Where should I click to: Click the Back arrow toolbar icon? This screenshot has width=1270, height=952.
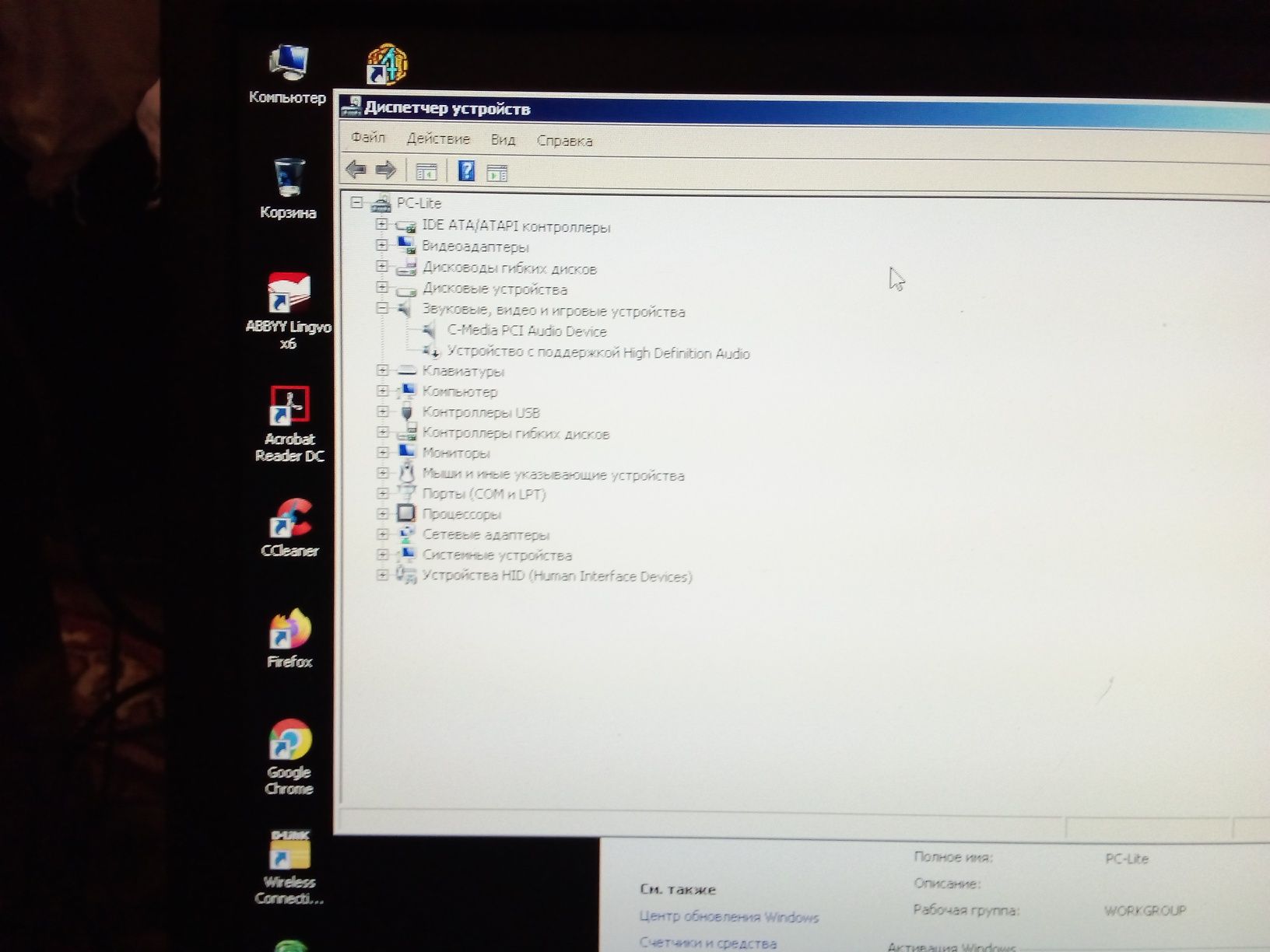pyautogui.click(x=356, y=169)
